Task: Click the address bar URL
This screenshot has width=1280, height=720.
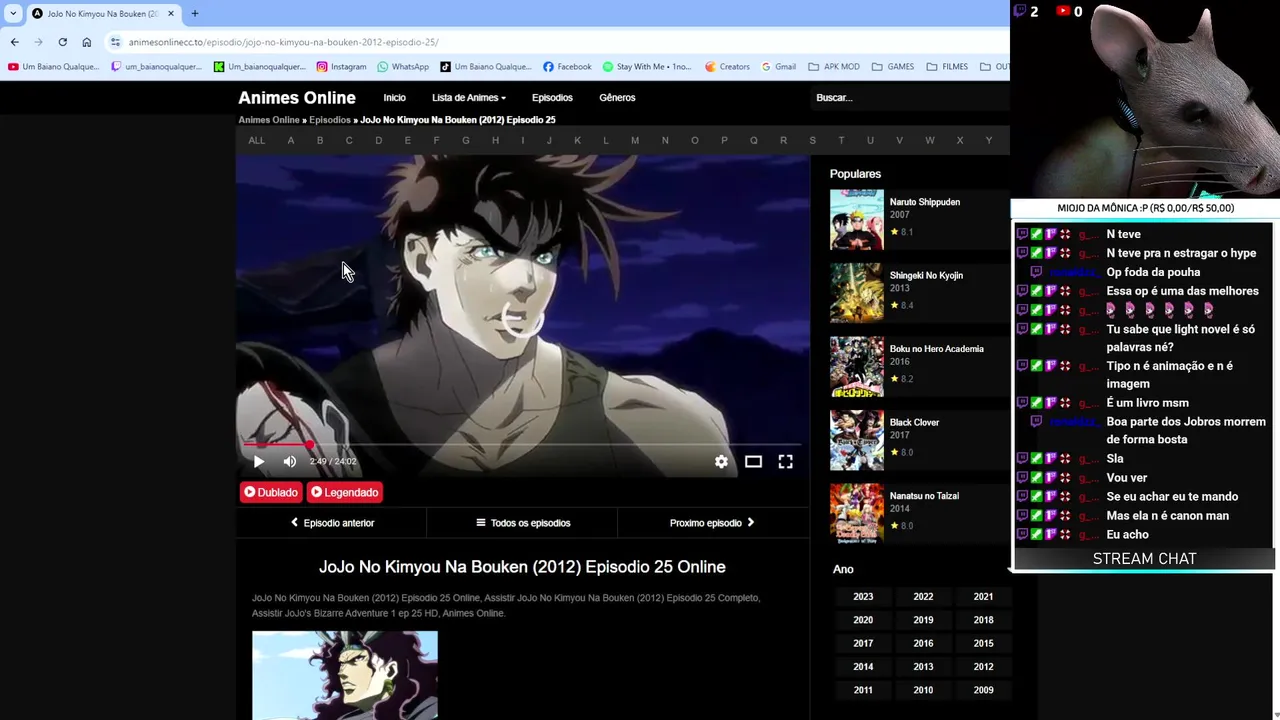Action: pos(283,42)
